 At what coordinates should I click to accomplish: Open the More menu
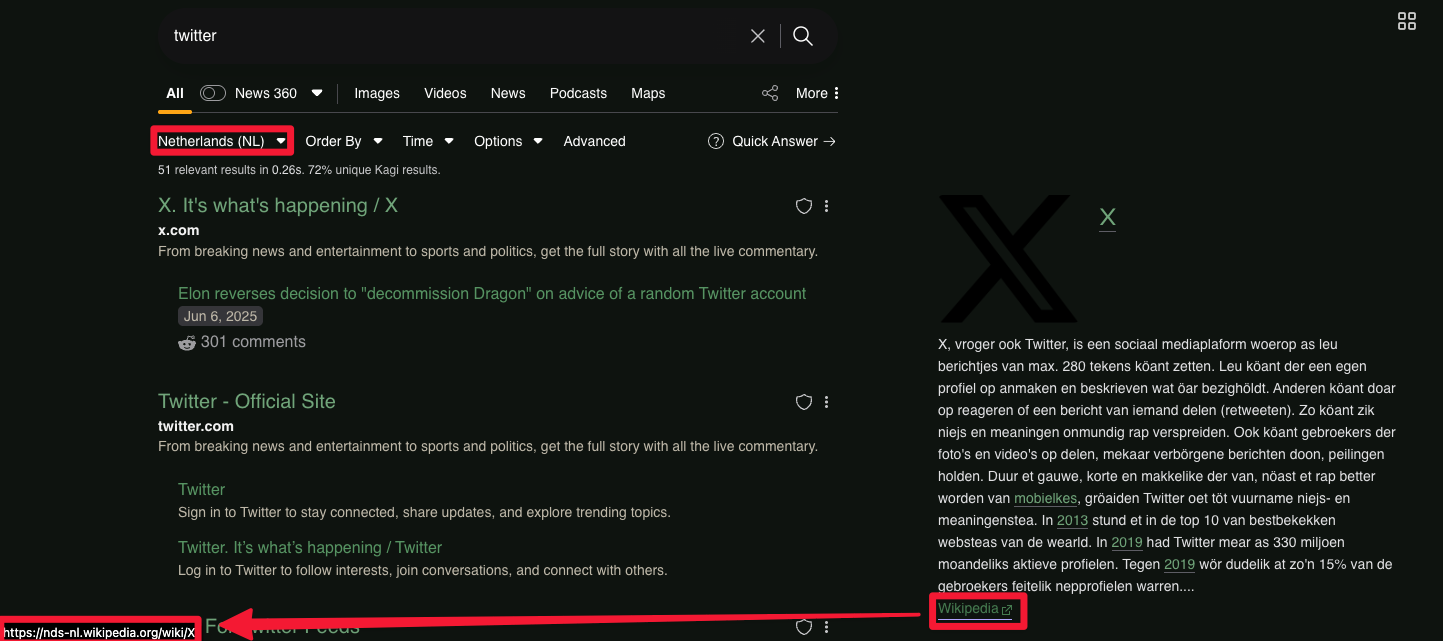[x=817, y=93]
